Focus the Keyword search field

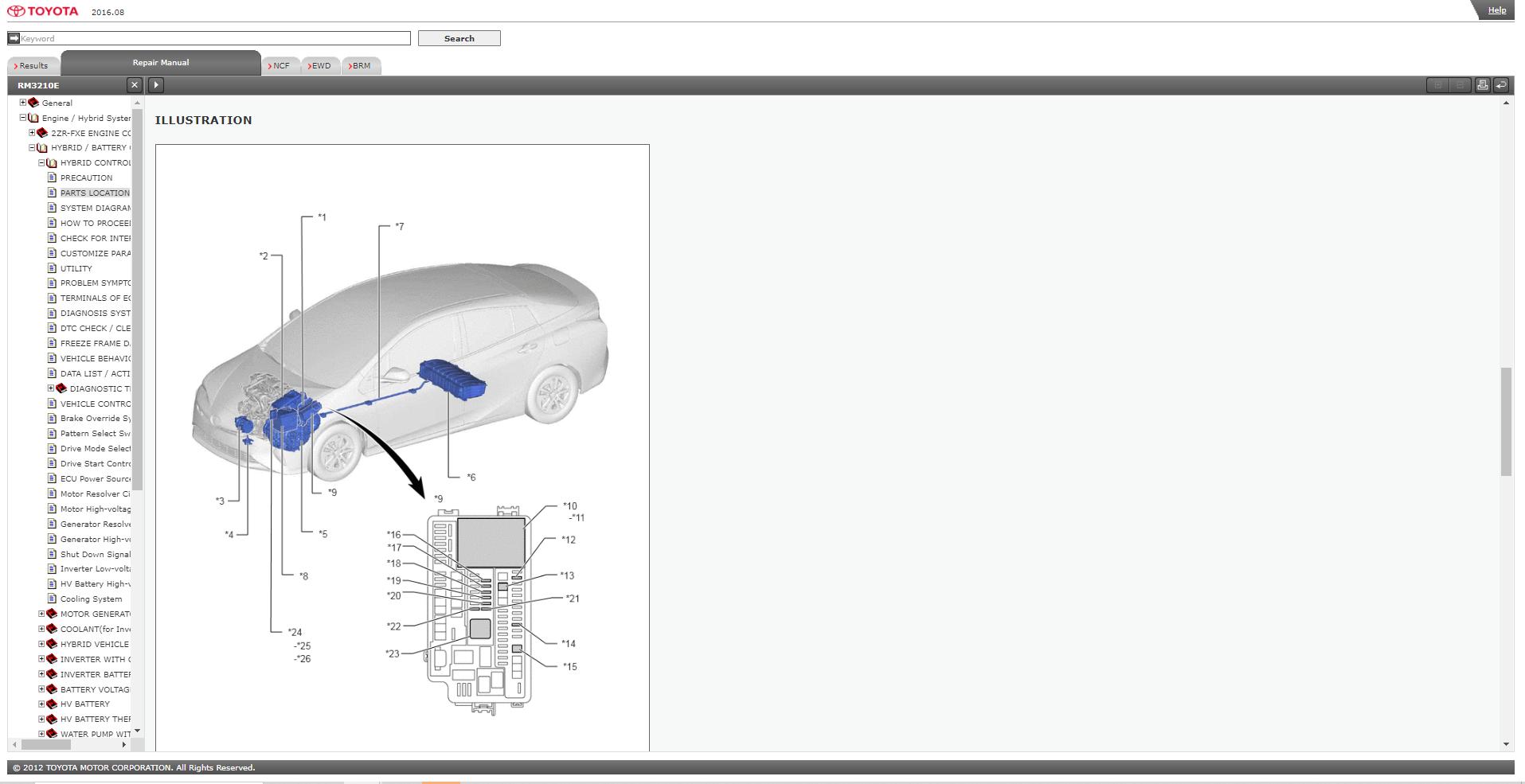coord(215,38)
